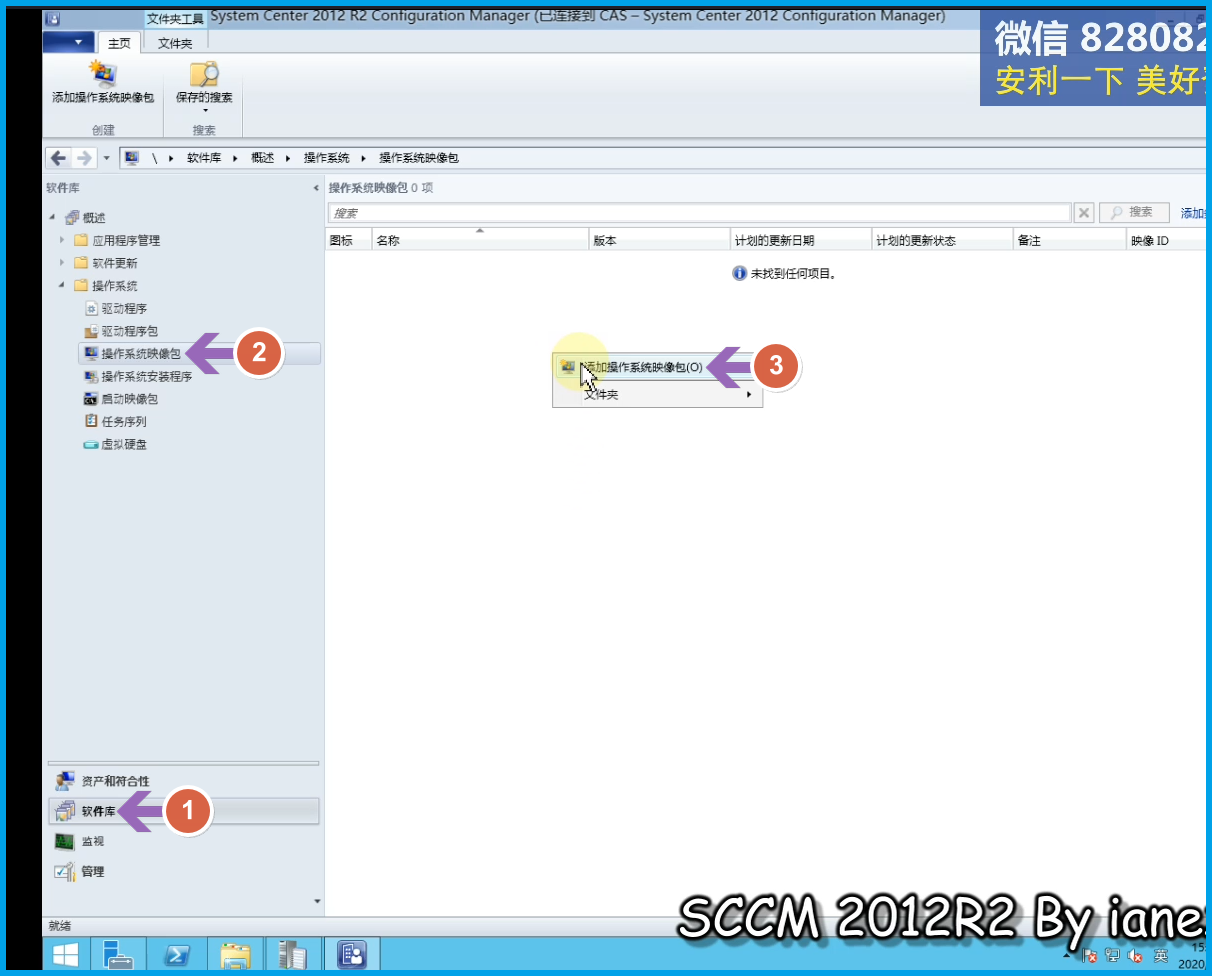Switch to Configuration Manager taskbar icon
1212x976 pixels.
[x=351, y=957]
